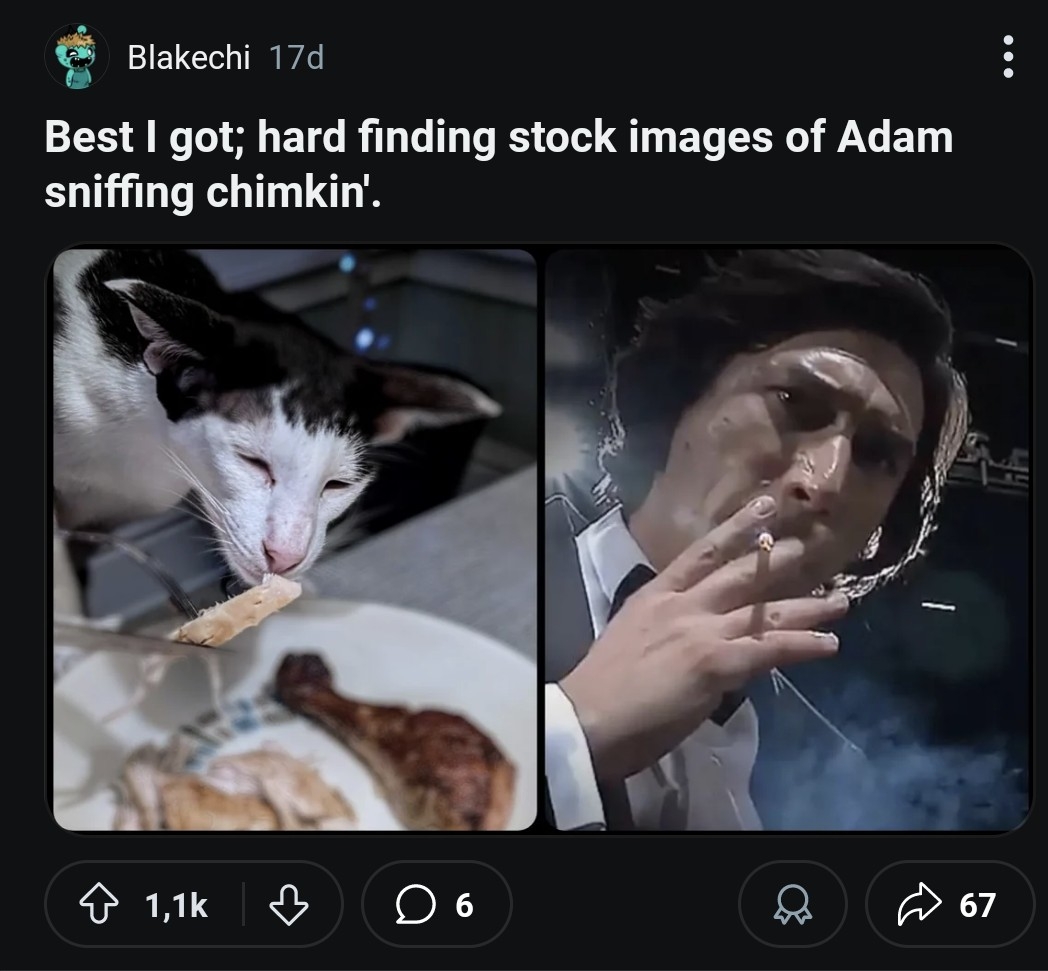This screenshot has height=971, width=1048.
Task: Open the three-dot post options menu
Action: (1007, 57)
